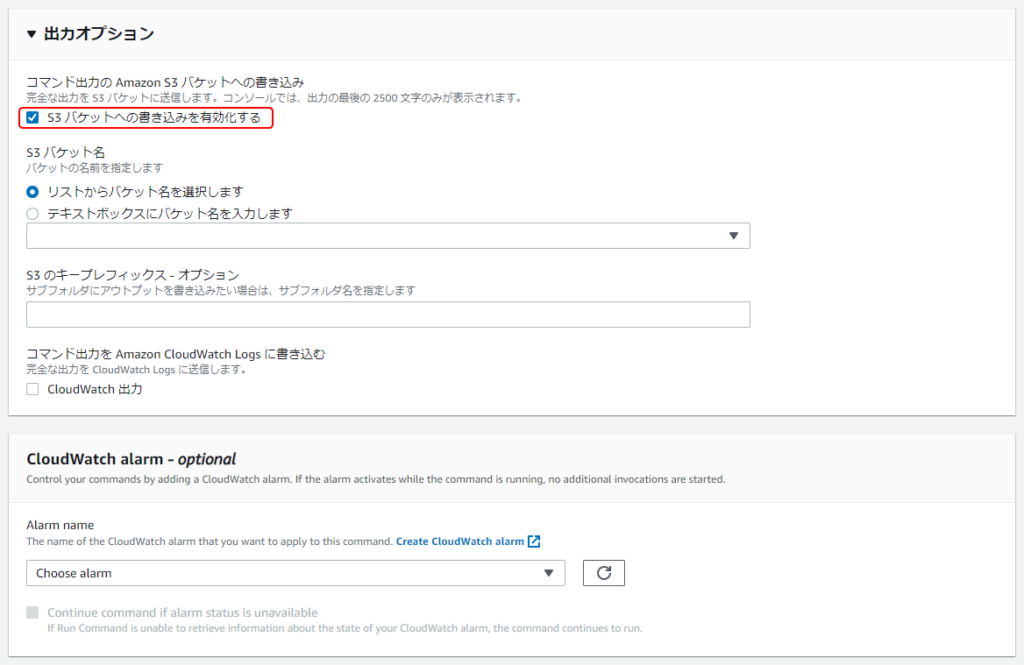The height and width of the screenshot is (665, 1024).
Task: Click the 出力オプション section heading
Action: tap(99, 34)
